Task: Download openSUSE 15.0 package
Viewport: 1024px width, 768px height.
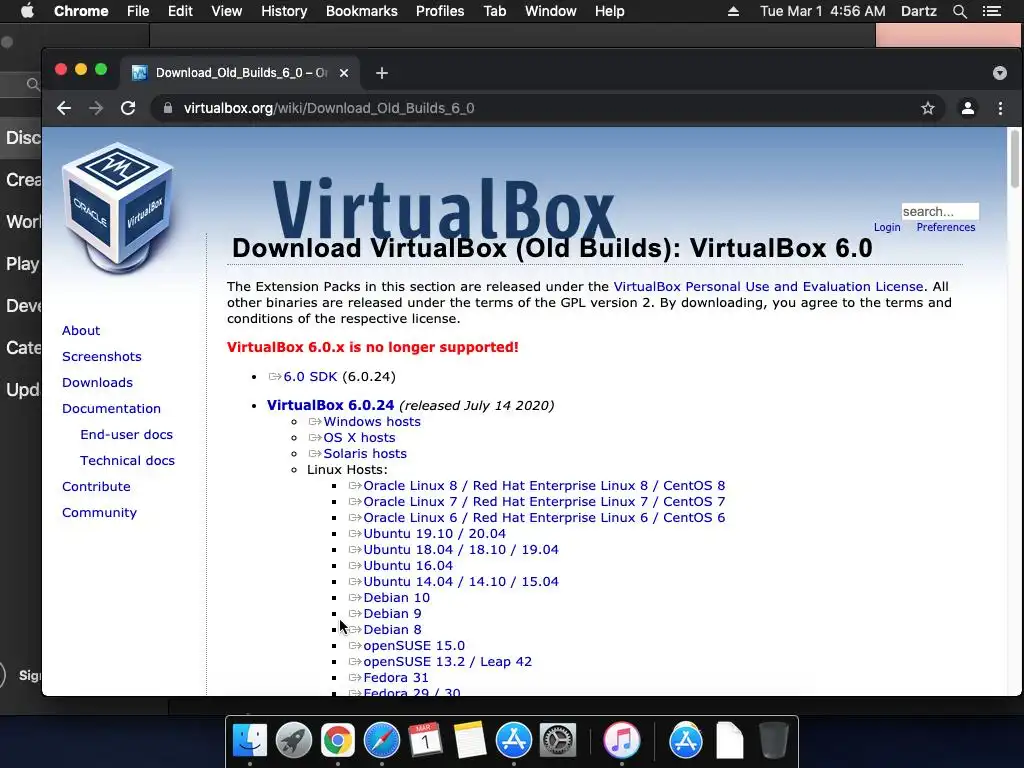Action: pyautogui.click(x=414, y=646)
